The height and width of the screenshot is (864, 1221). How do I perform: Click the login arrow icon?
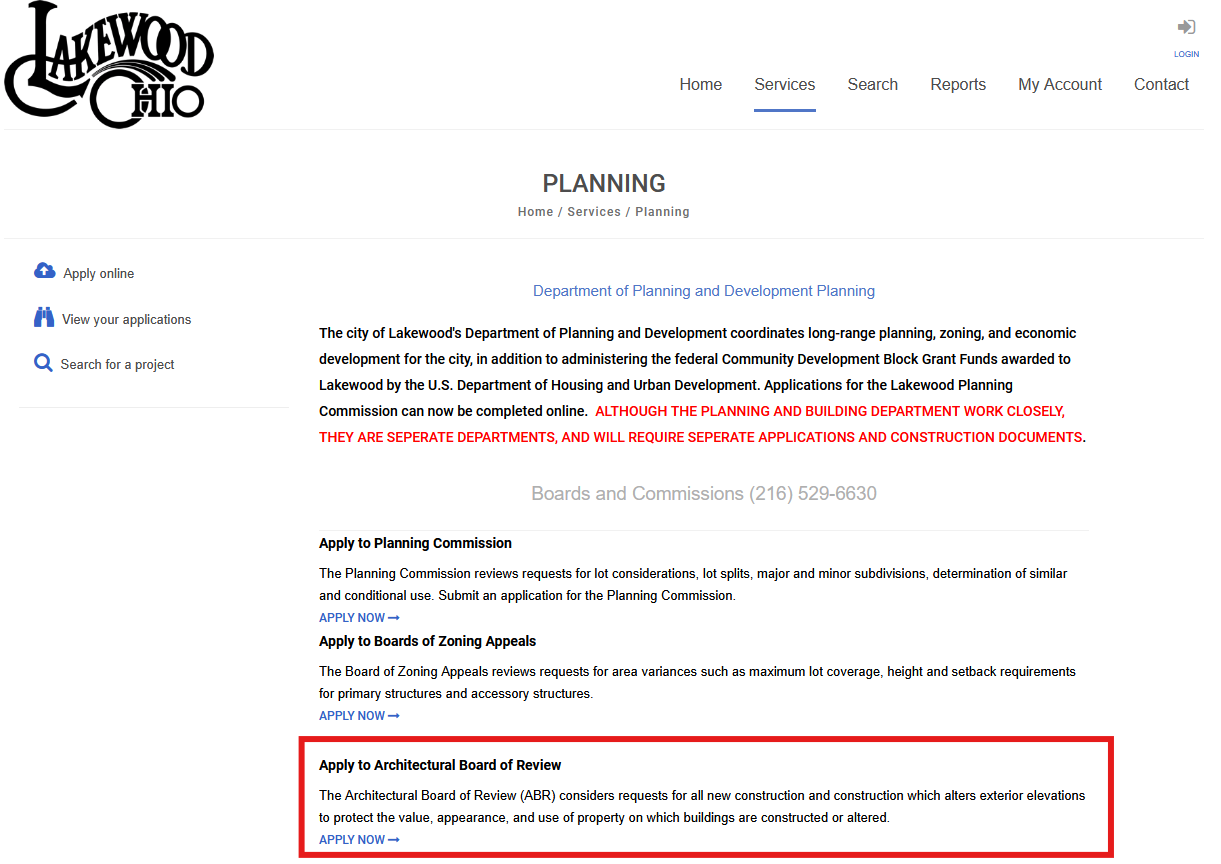(1186, 27)
